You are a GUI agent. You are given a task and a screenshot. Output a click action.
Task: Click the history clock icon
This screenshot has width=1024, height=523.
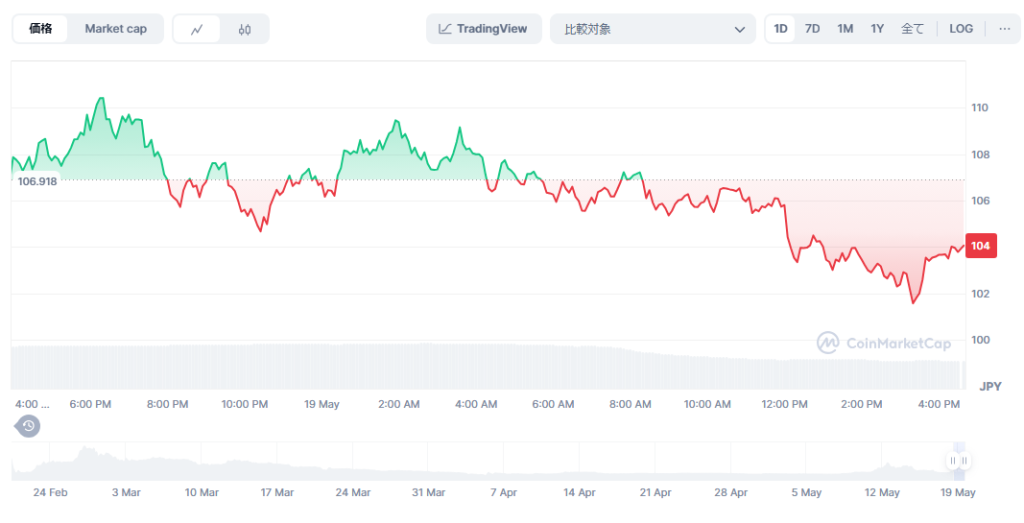point(29,426)
